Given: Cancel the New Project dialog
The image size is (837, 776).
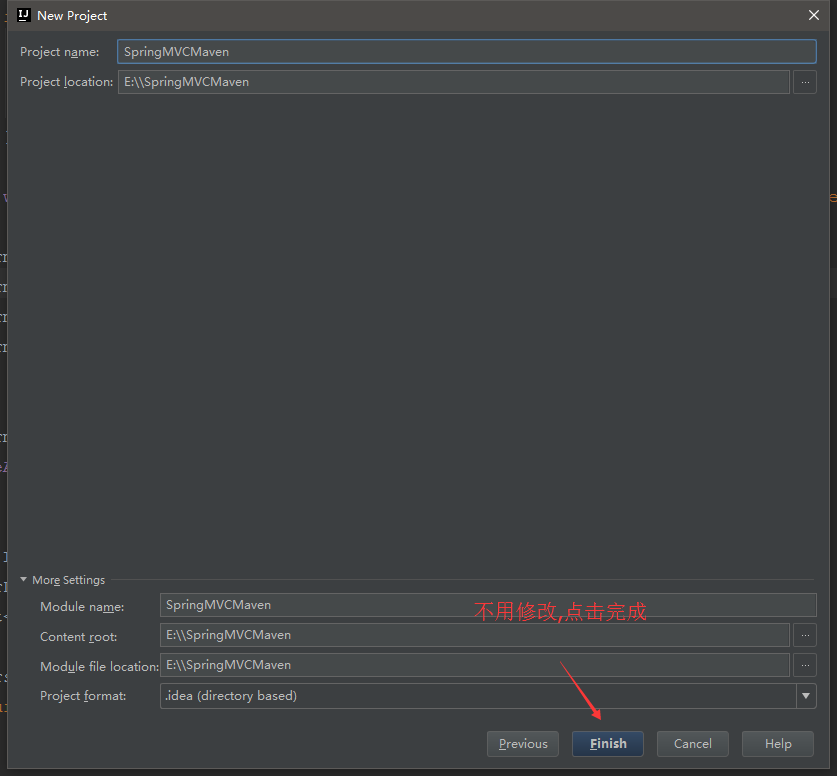Looking at the screenshot, I should click(x=692, y=743).
